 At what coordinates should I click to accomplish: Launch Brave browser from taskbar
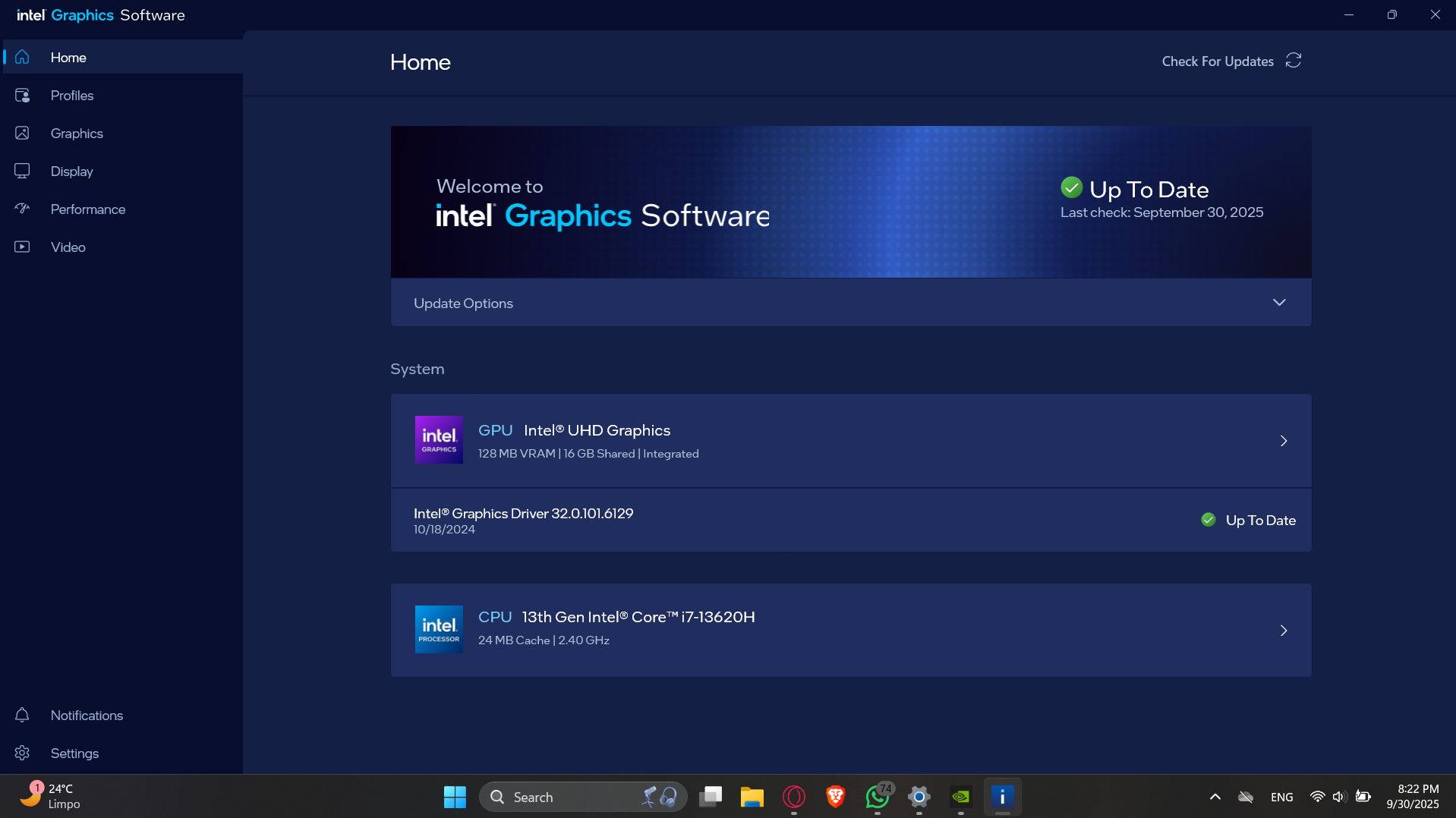pyautogui.click(x=835, y=797)
